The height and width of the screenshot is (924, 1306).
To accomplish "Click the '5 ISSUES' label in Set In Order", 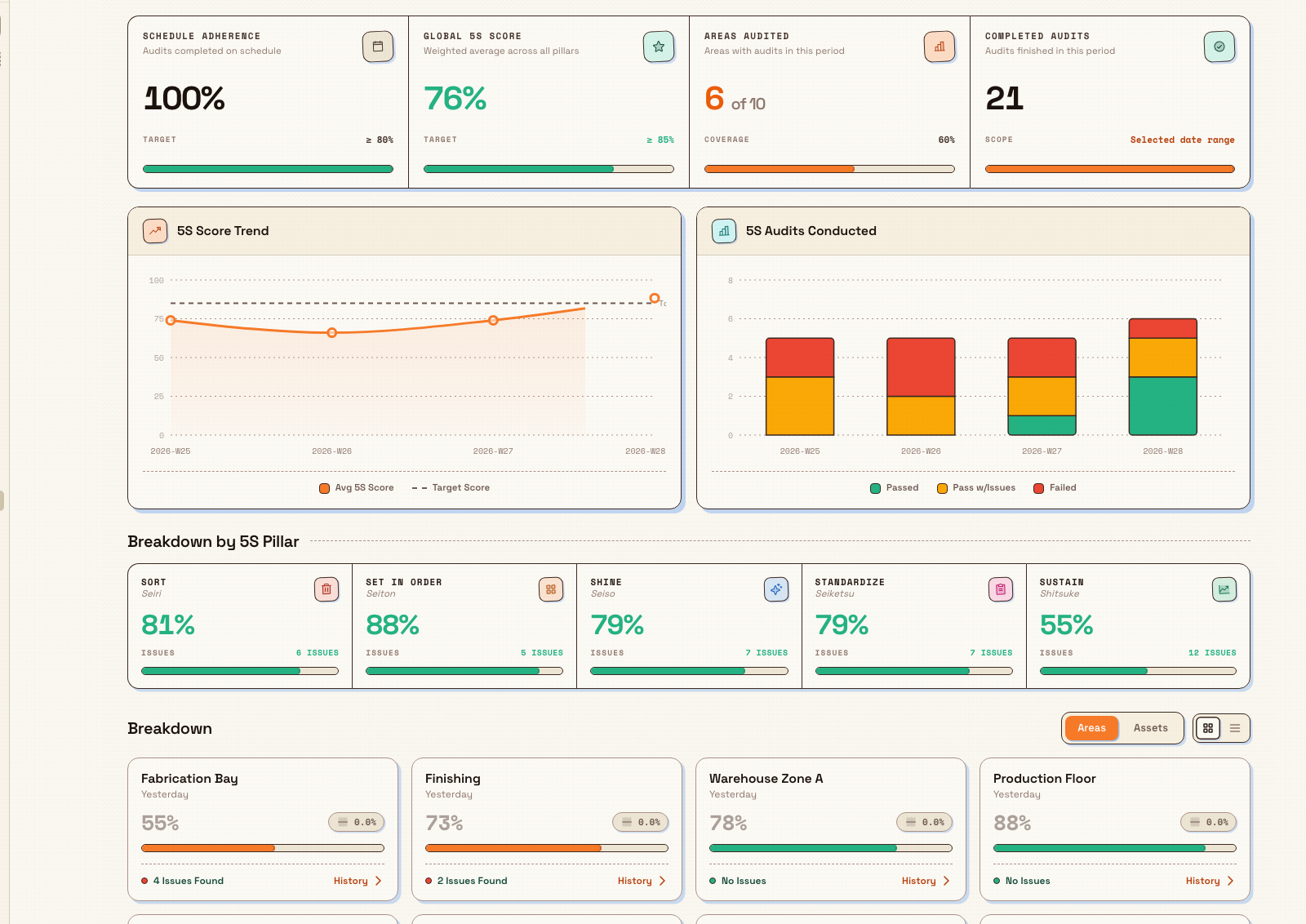I will point(542,653).
